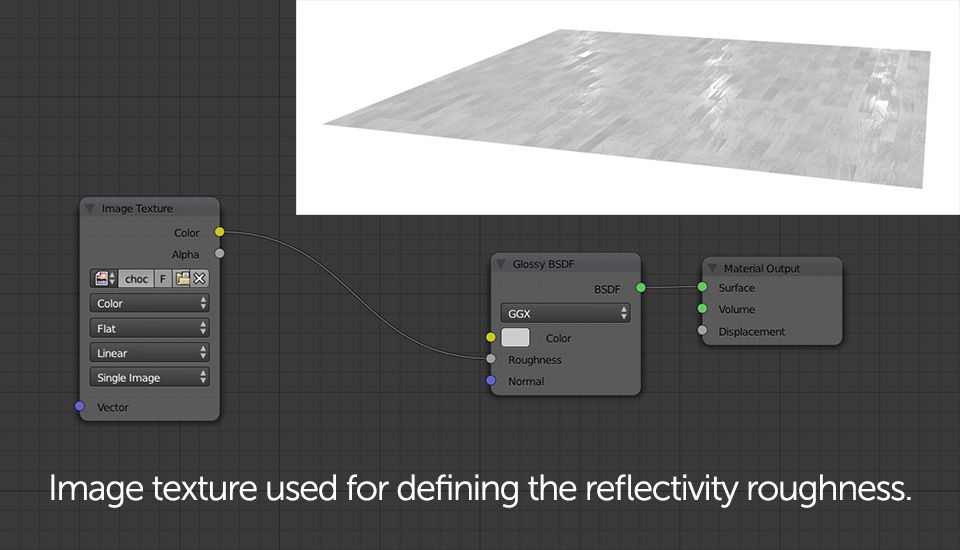Select the Material Output node header
The width and height of the screenshot is (960, 550).
772,268
